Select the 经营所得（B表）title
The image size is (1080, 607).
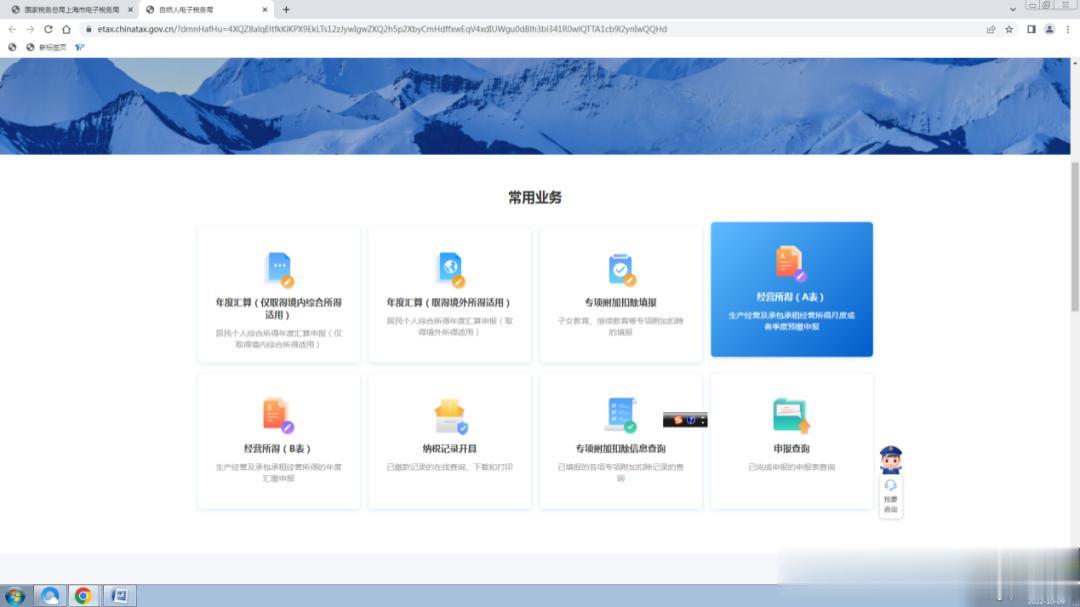[x=278, y=449]
